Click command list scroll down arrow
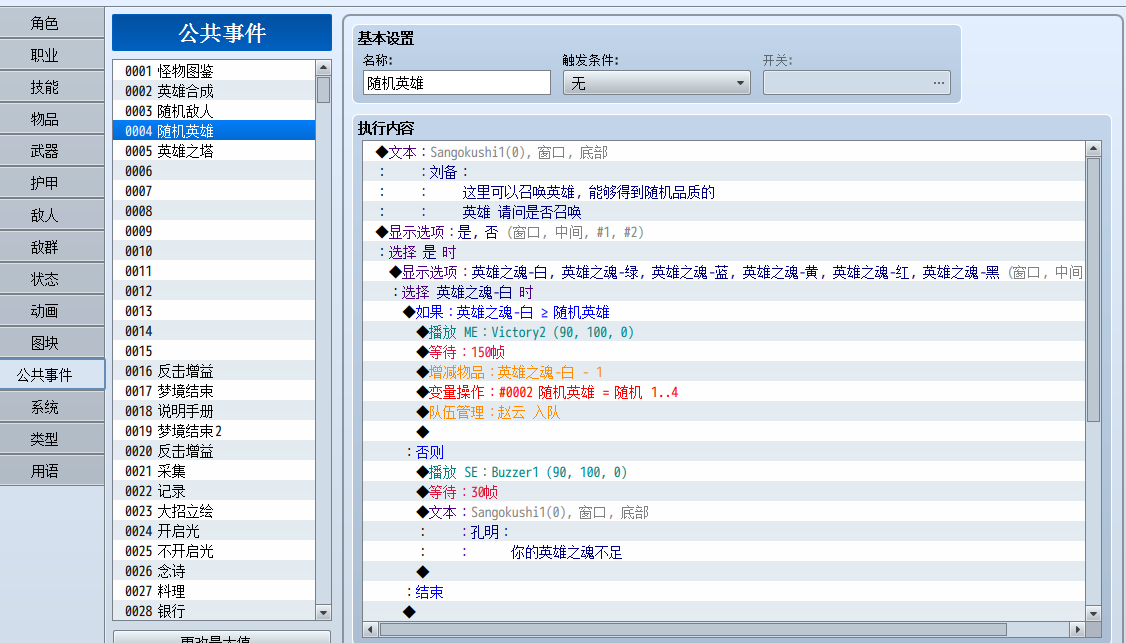 1093,614
